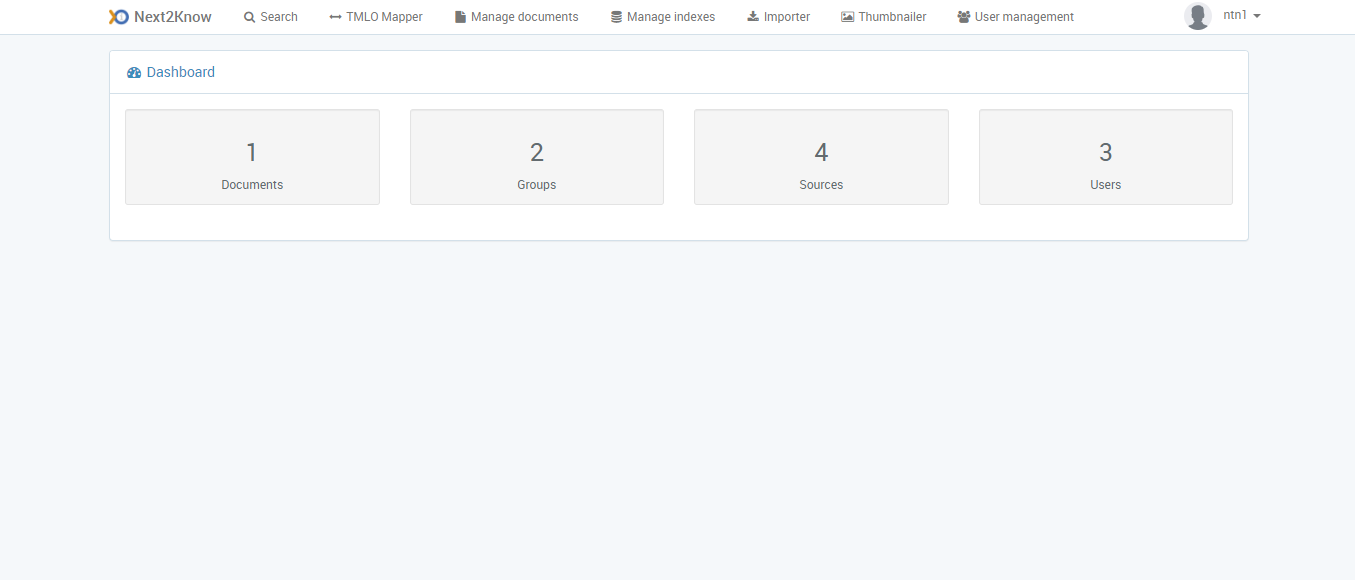Click the users icon beside User management
Viewport: 1355px width, 580px height.
[x=963, y=17]
